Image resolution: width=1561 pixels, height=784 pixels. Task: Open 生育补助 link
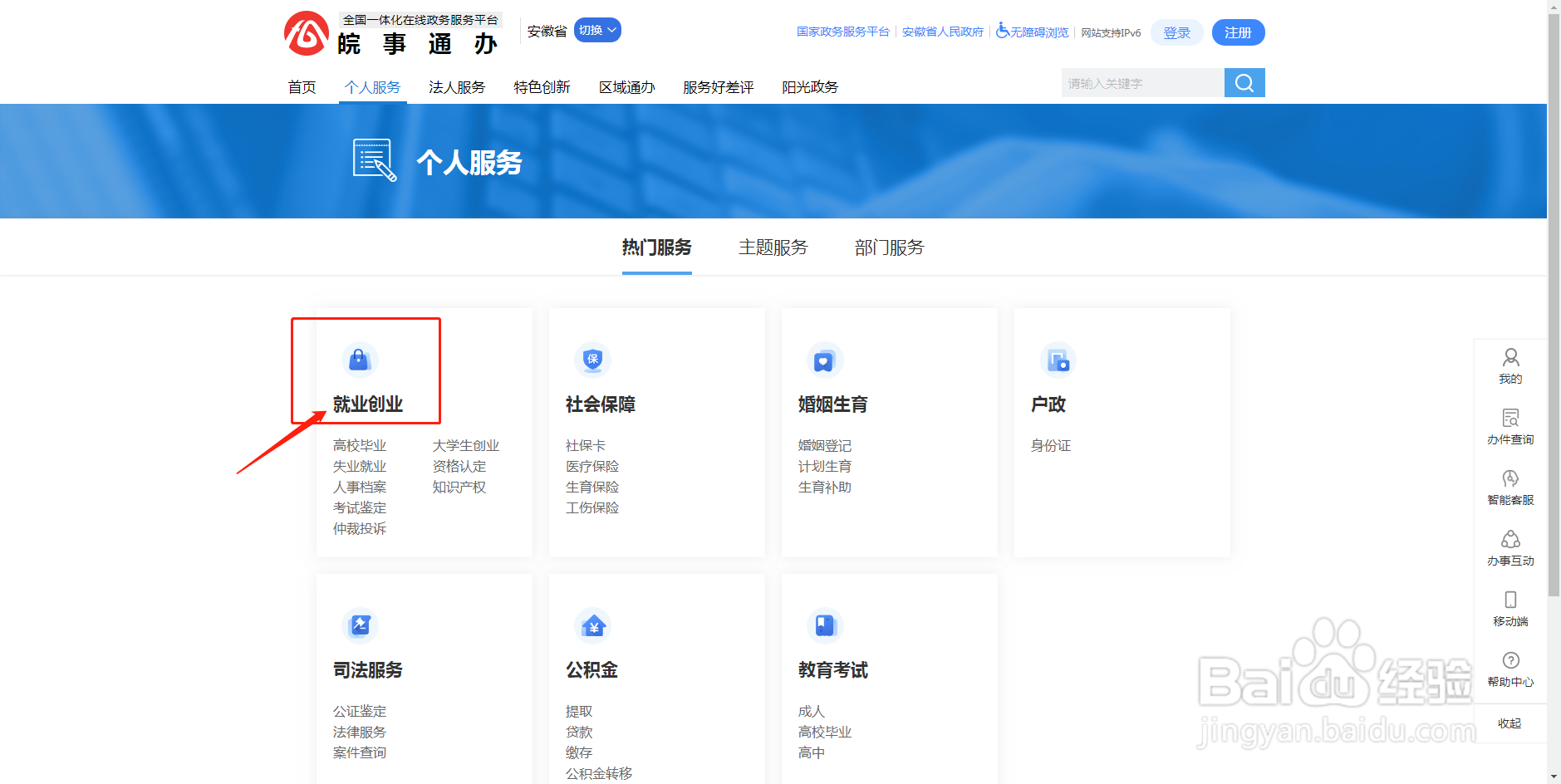click(x=825, y=488)
